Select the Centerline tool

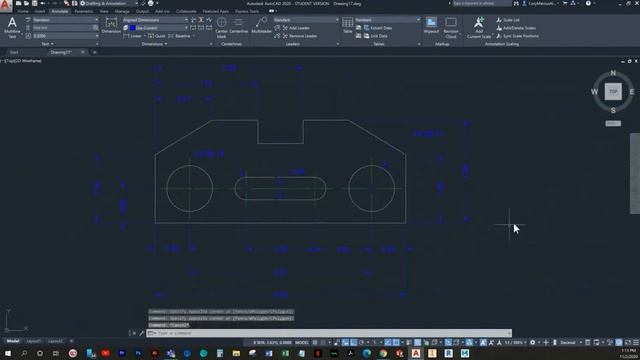click(x=238, y=25)
